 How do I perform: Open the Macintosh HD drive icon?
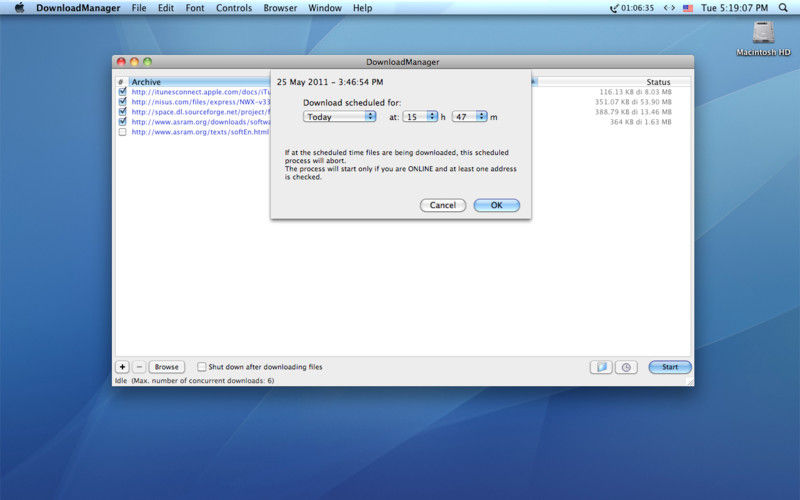coord(763,38)
